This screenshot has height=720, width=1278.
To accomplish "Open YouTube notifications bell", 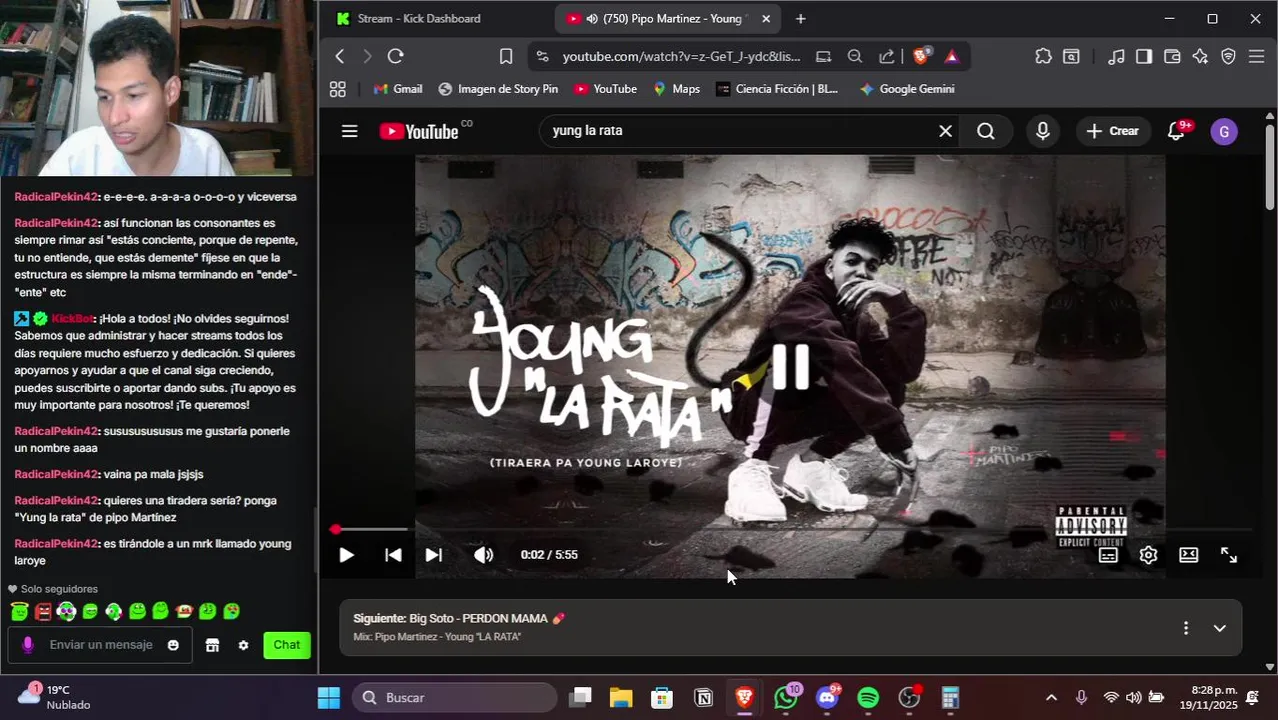I will [1178, 131].
